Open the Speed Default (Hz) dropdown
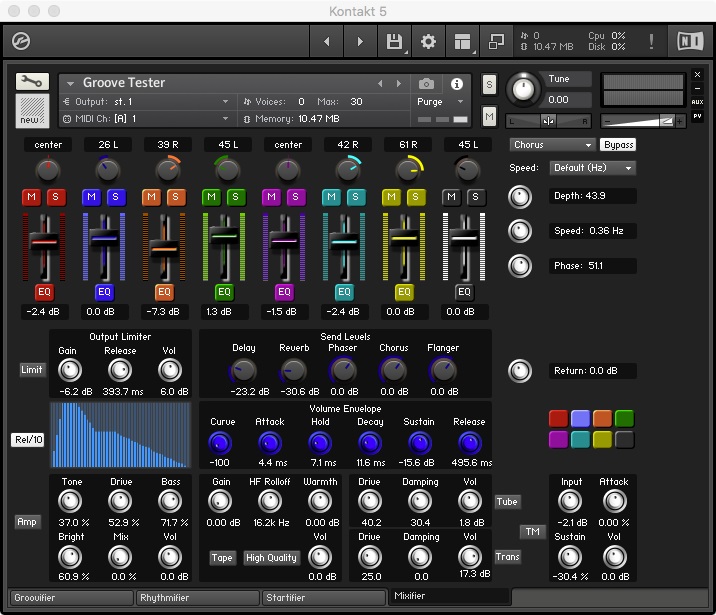This screenshot has width=716, height=615. 592,168
